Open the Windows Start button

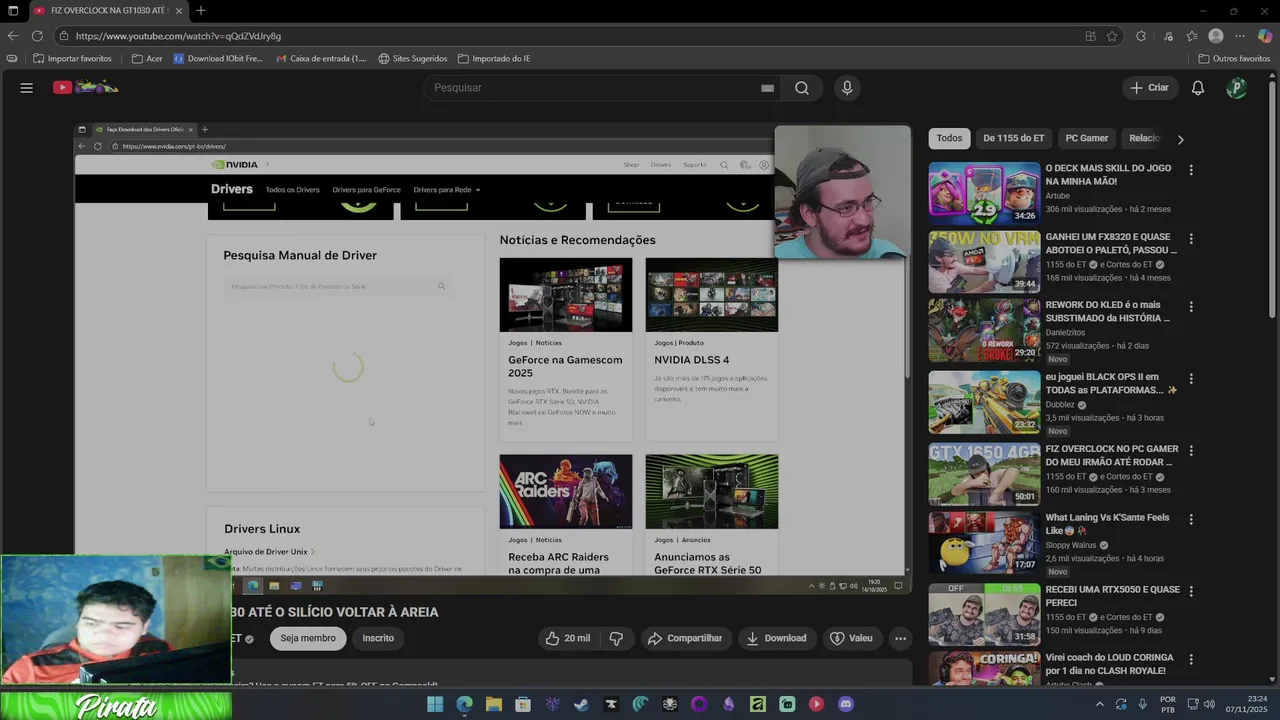pyautogui.click(x=435, y=704)
